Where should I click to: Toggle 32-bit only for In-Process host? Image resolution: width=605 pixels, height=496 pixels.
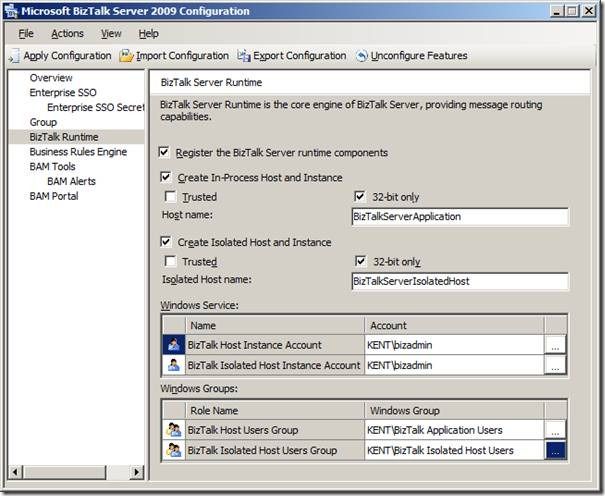coord(360,196)
